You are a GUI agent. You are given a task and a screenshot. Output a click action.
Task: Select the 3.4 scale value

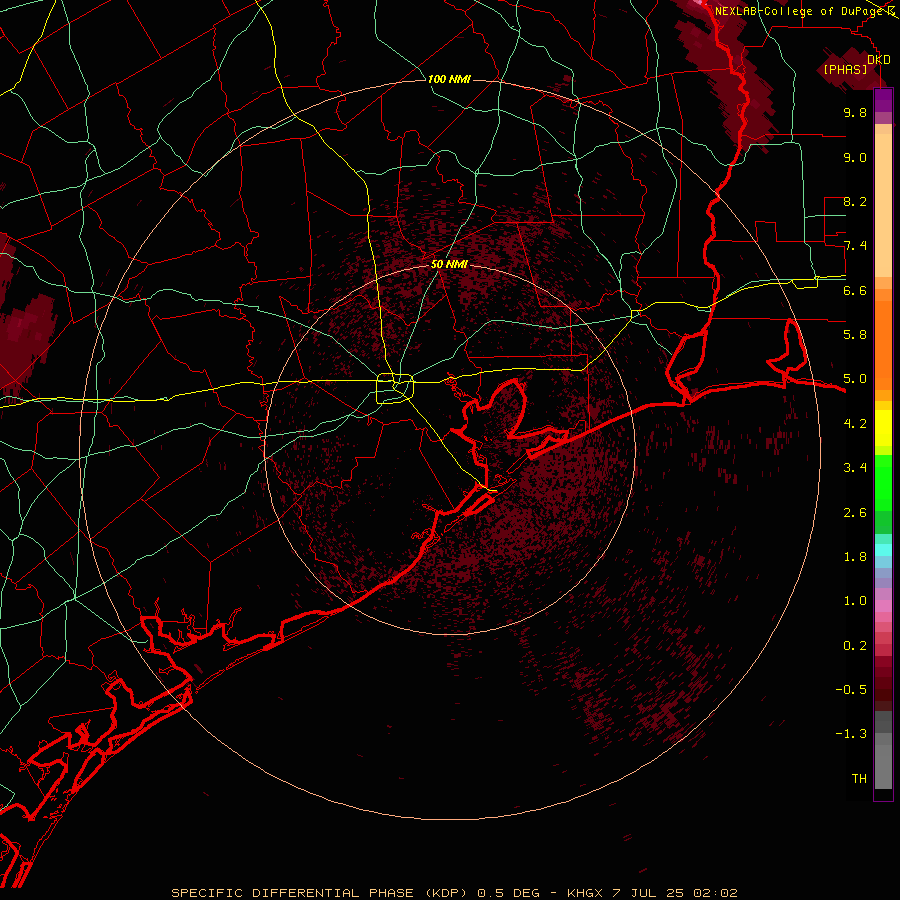[855, 468]
